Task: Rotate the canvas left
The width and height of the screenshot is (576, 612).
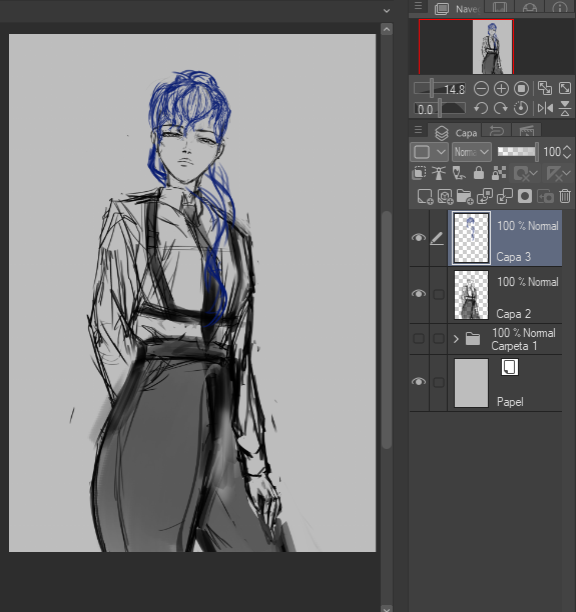Action: tap(481, 108)
